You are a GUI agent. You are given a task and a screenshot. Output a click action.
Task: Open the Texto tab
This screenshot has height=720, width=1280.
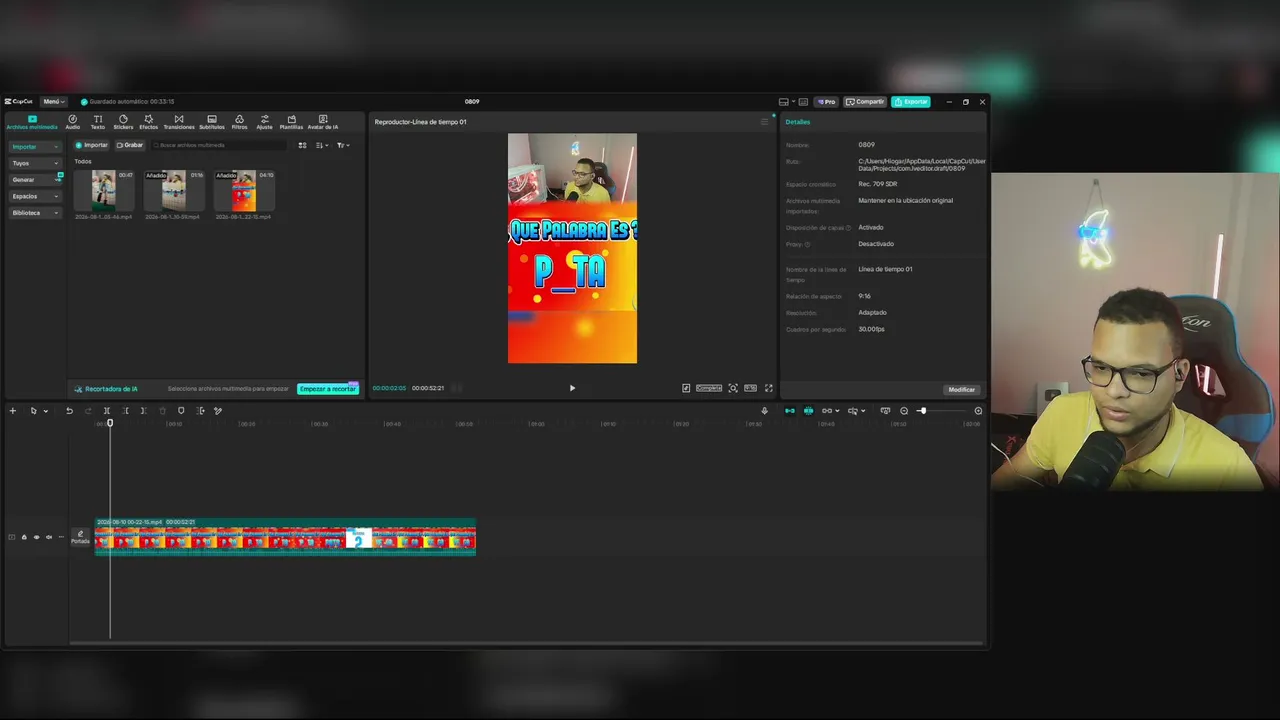98,122
